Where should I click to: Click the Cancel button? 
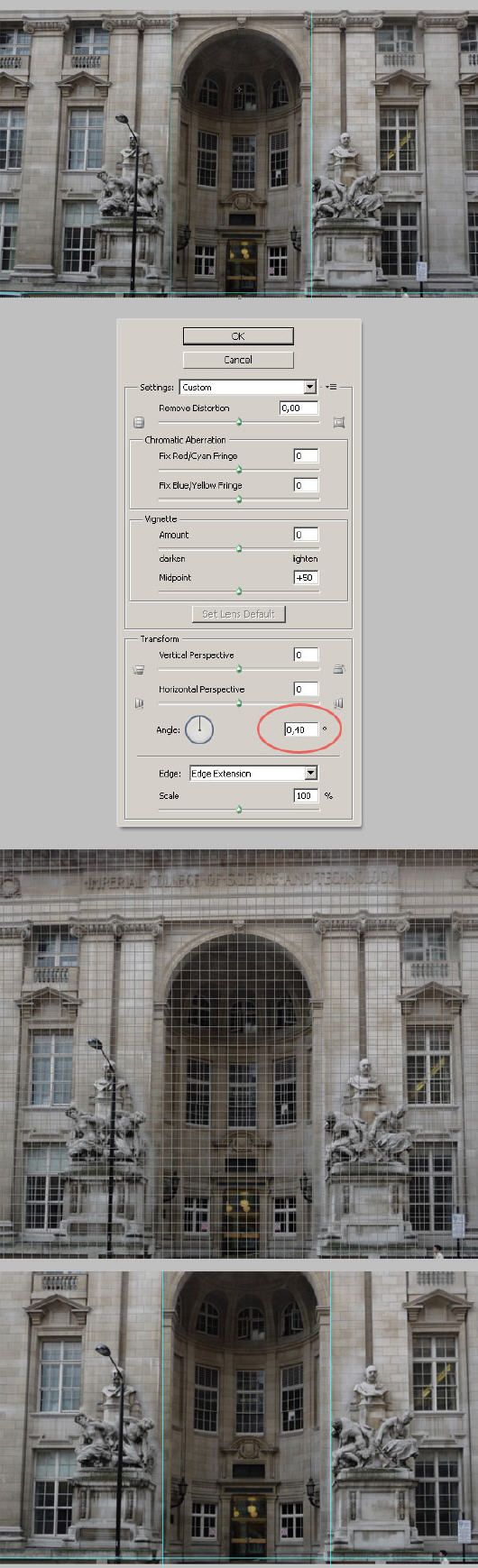[x=238, y=359]
